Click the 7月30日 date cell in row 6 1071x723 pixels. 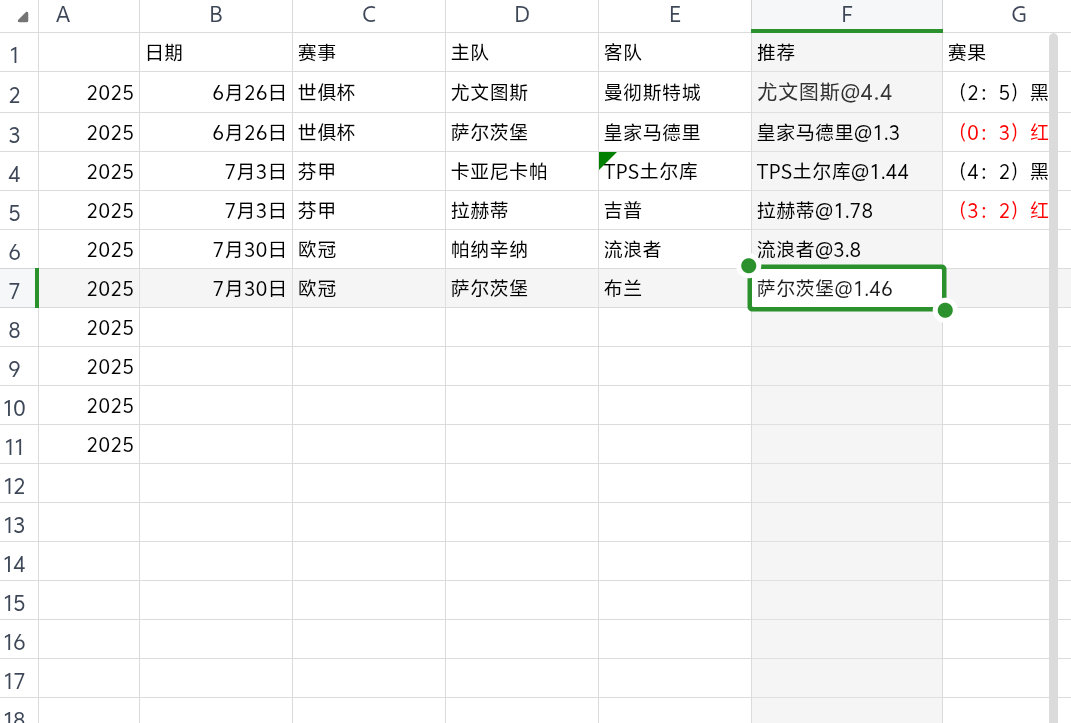[x=215, y=249]
